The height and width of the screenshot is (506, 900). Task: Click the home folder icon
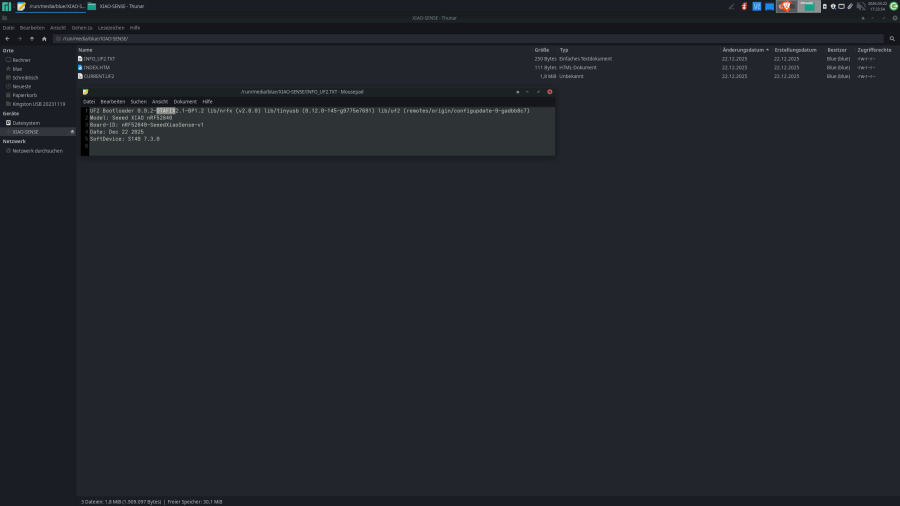click(44, 38)
